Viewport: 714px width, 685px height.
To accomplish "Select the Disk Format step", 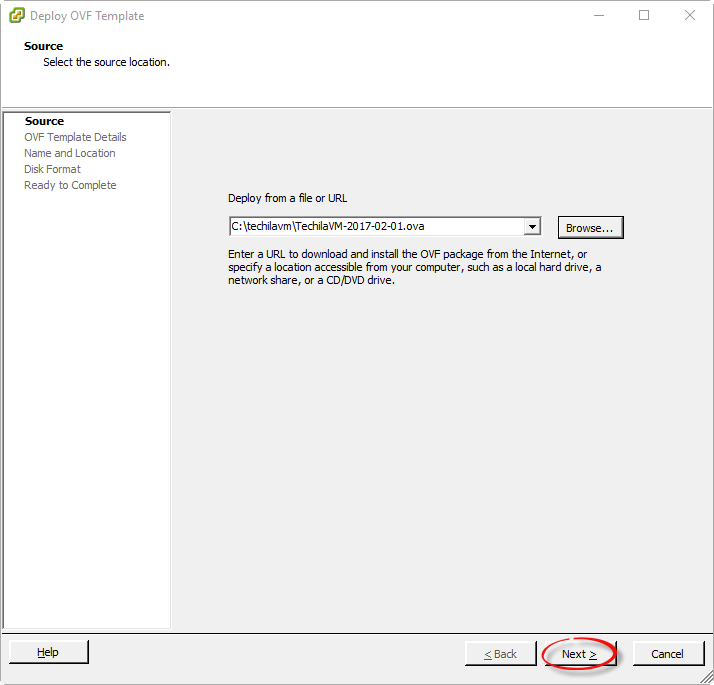I will (52, 169).
